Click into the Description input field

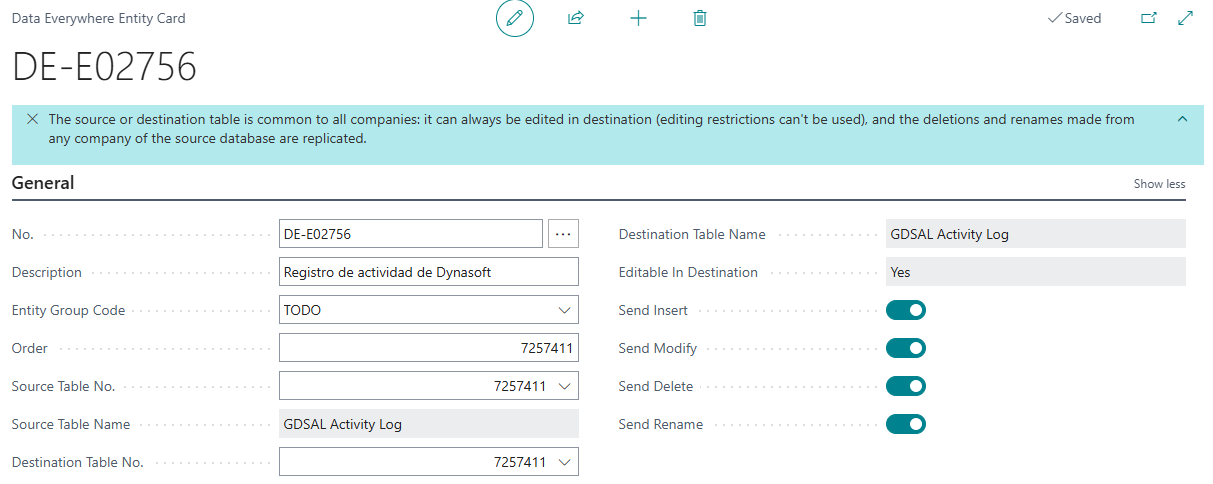[429, 272]
